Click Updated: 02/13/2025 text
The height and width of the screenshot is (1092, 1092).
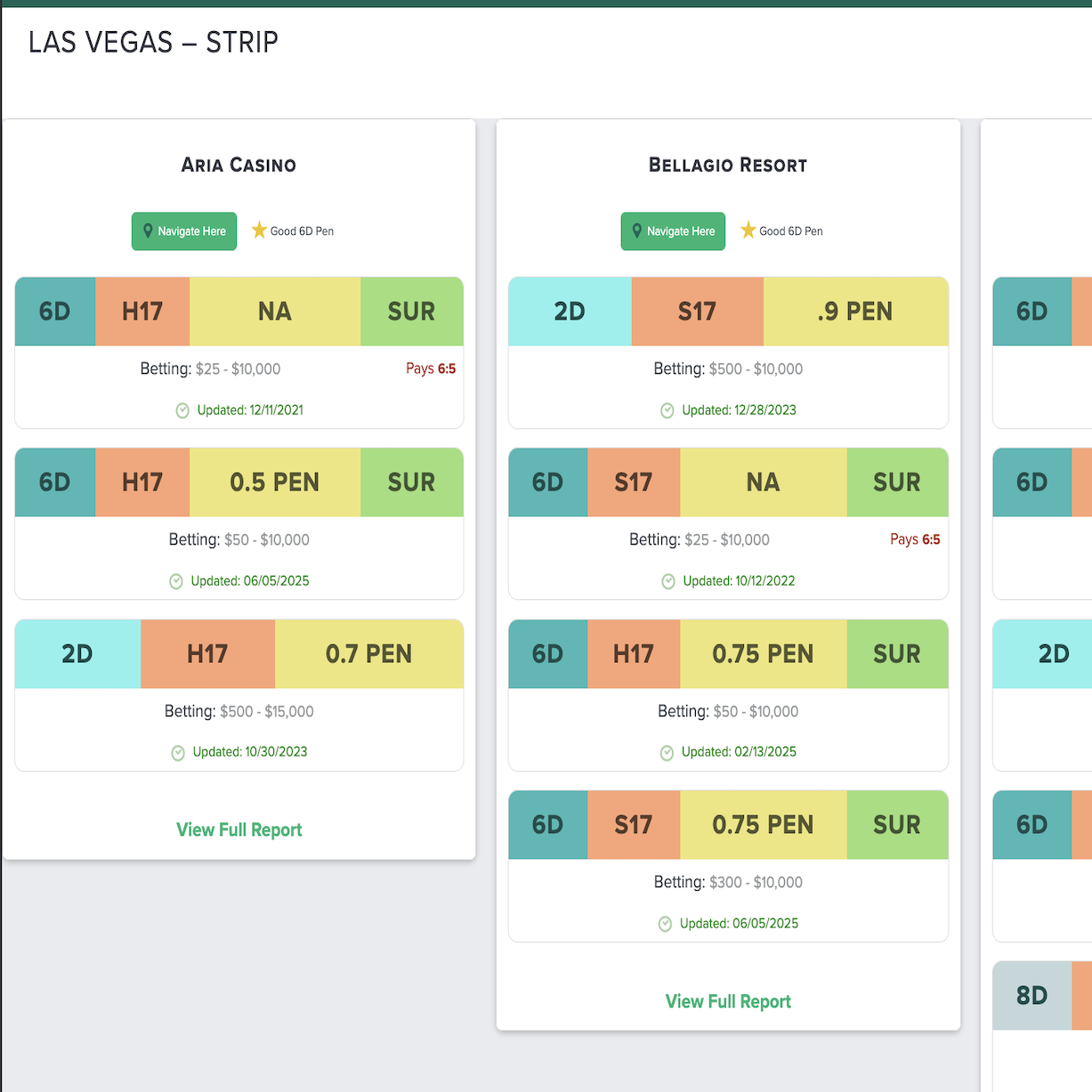(x=739, y=752)
